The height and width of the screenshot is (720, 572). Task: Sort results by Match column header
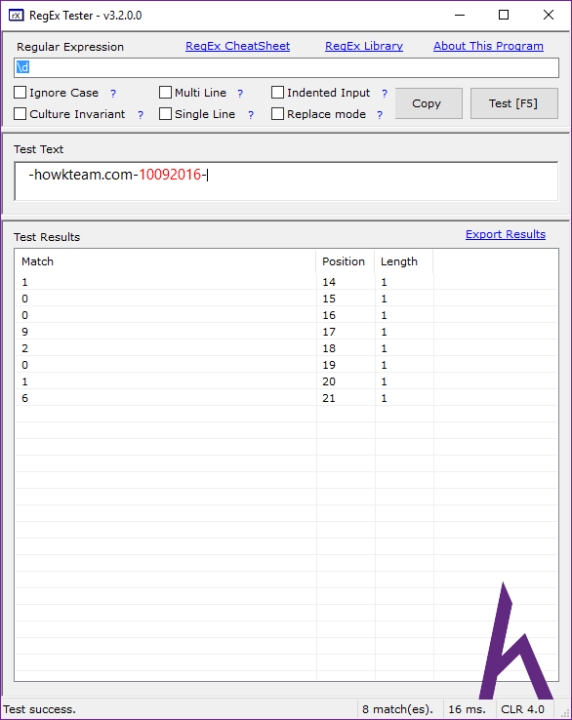coord(166,261)
